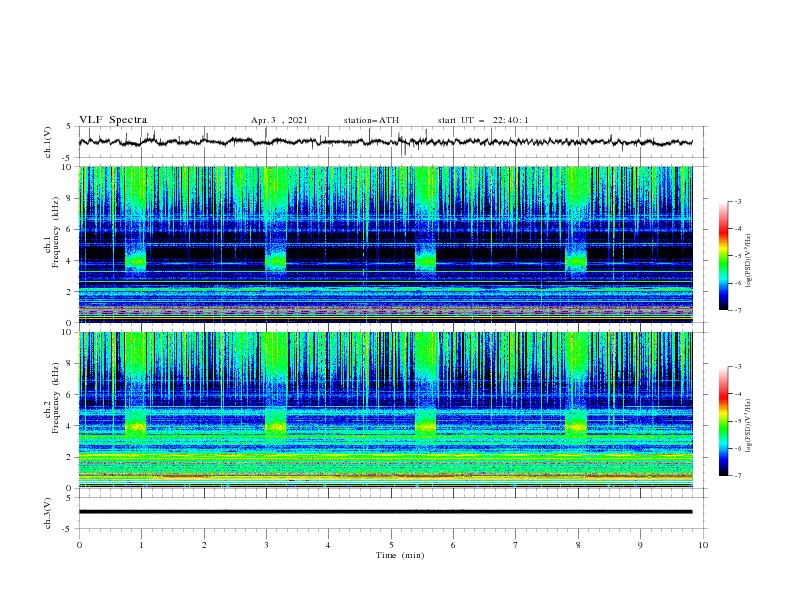
Task: Click the '10' tick on the time axis
Action: pos(703,545)
